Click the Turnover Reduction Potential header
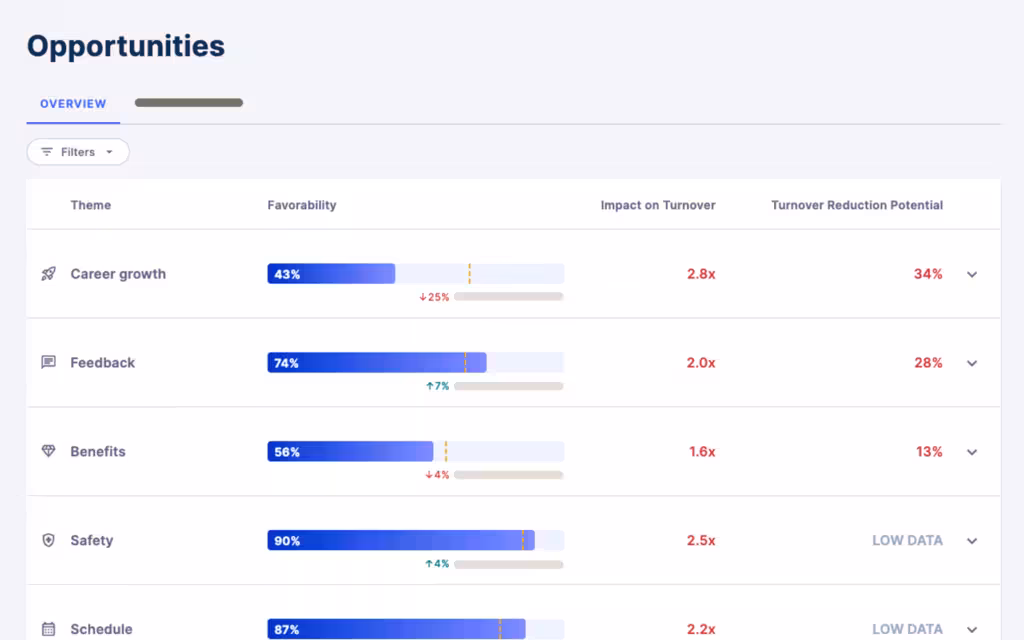This screenshot has width=1024, height=640. pos(857,205)
